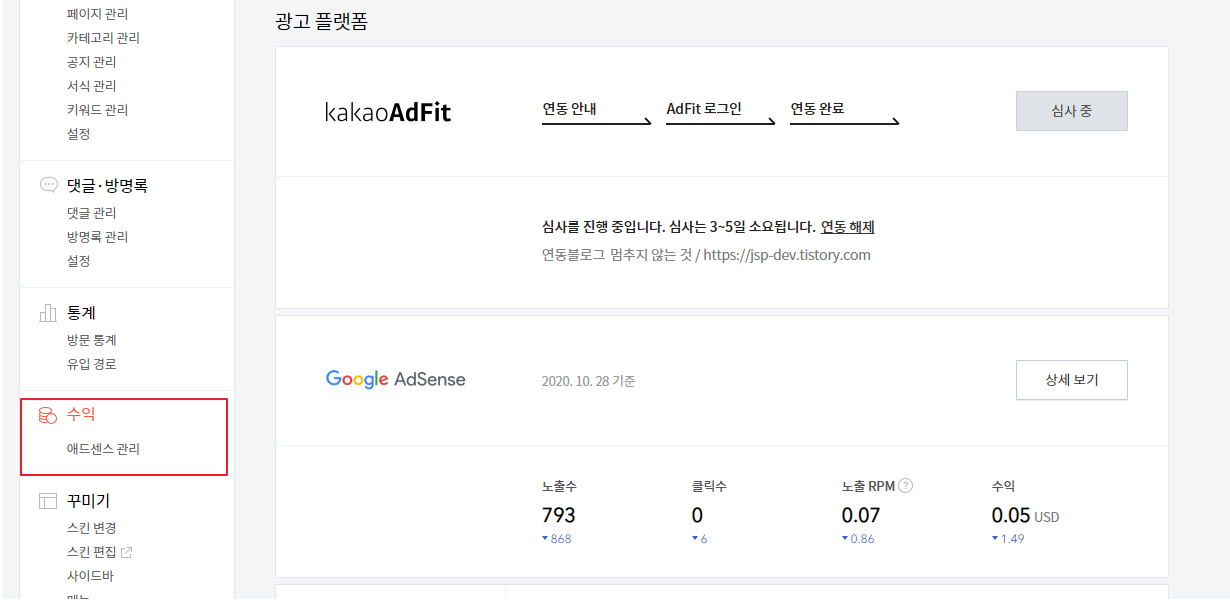This screenshot has height=604, width=1230.
Task: Click the 꾸미기 layout icon
Action: pos(48,501)
